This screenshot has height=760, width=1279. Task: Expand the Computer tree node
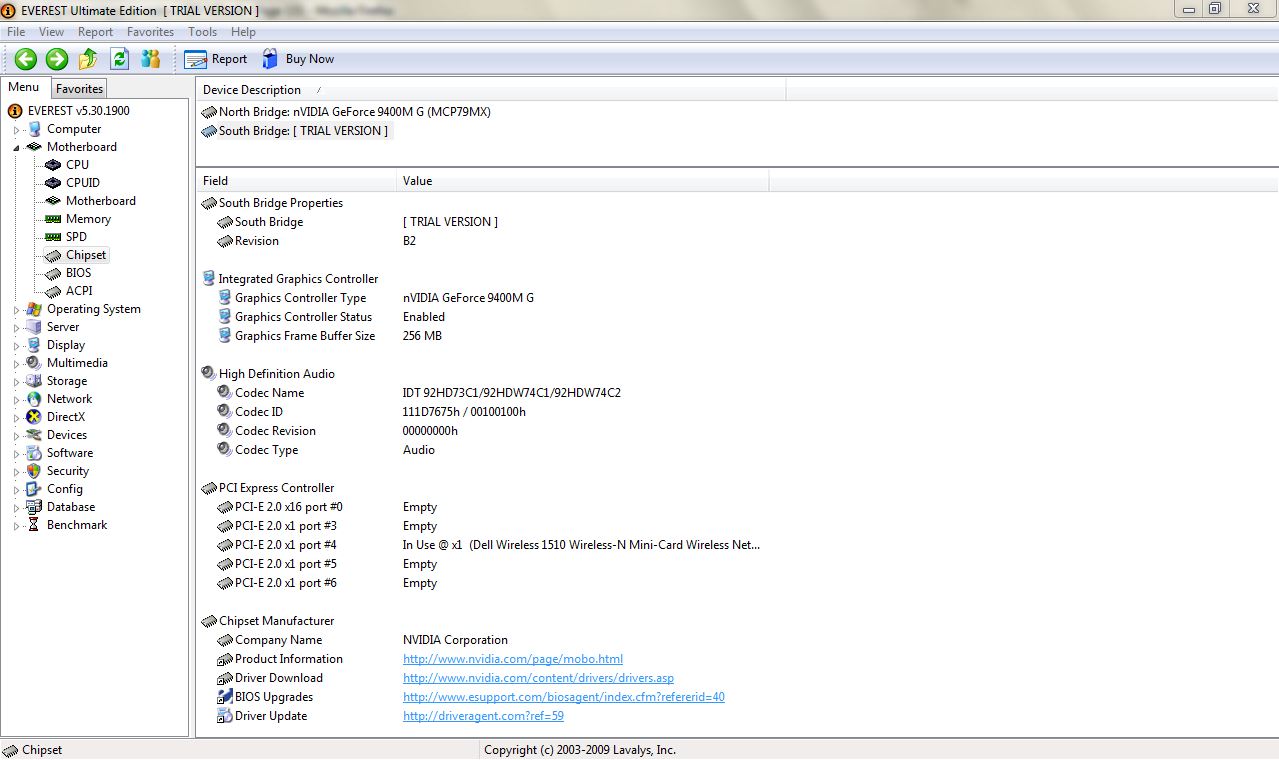(x=17, y=130)
